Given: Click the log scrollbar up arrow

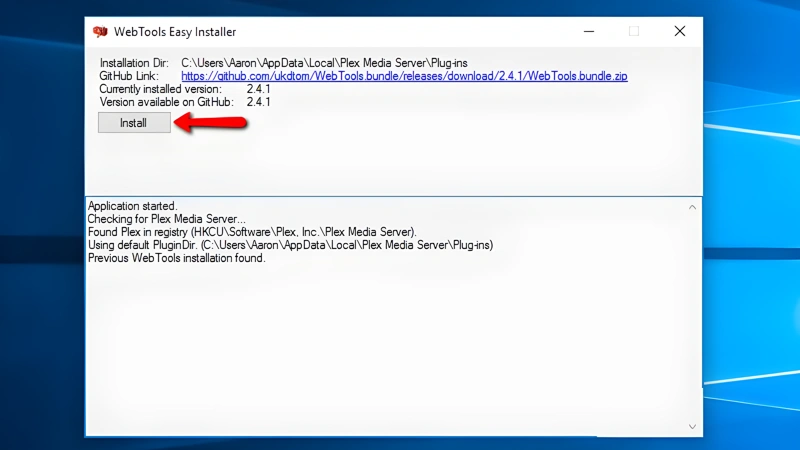Looking at the screenshot, I should point(692,207).
